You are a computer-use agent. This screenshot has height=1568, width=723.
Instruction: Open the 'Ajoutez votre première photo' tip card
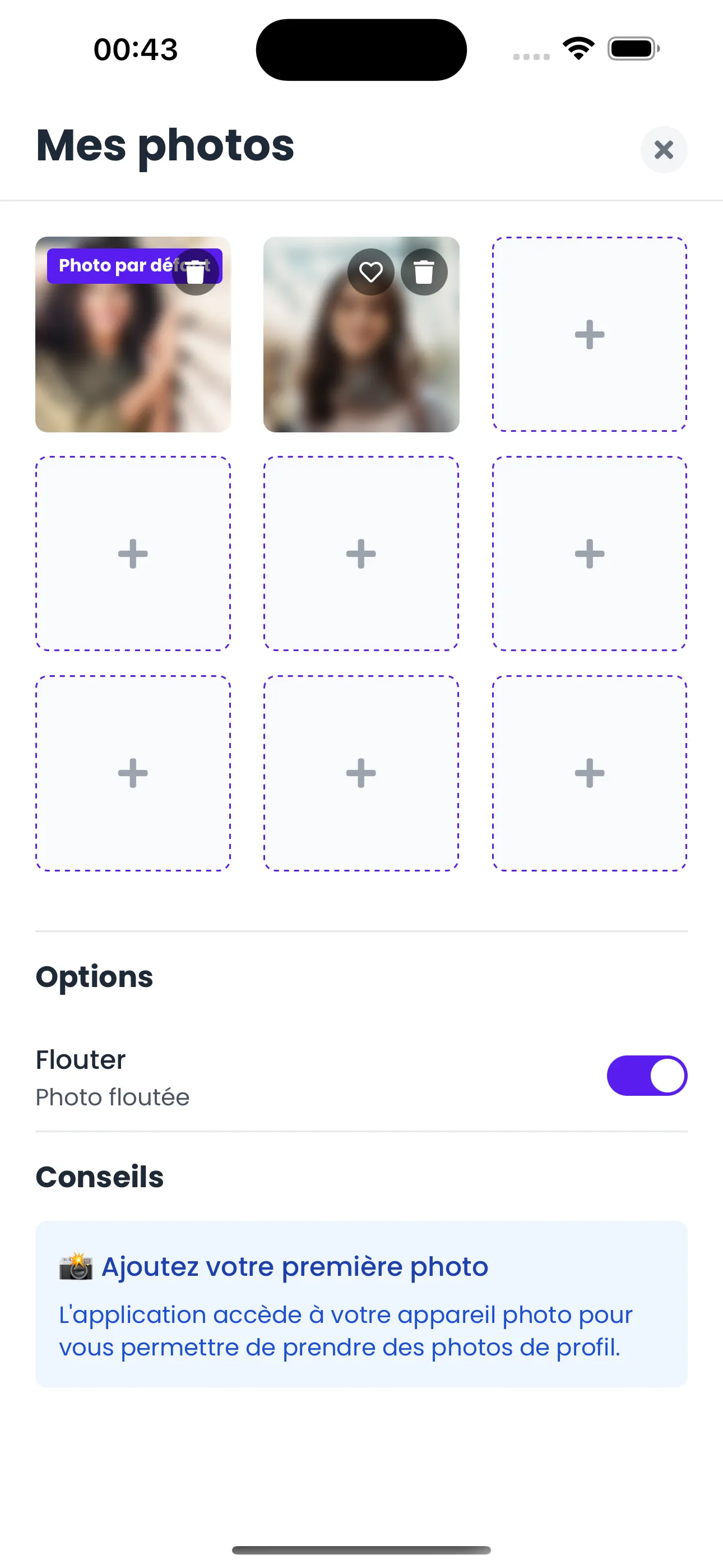click(x=361, y=1304)
